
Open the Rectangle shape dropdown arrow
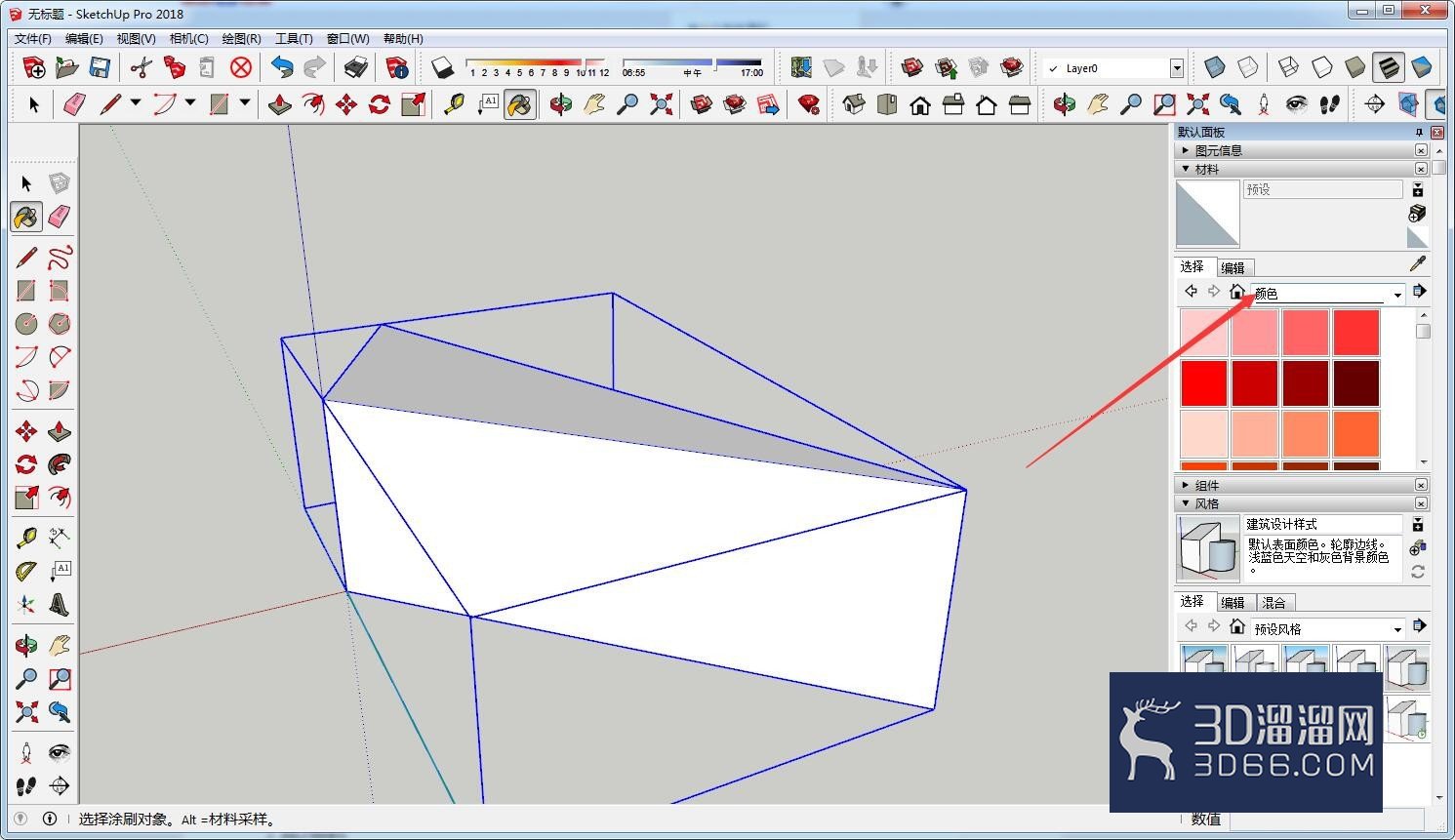click(x=245, y=101)
